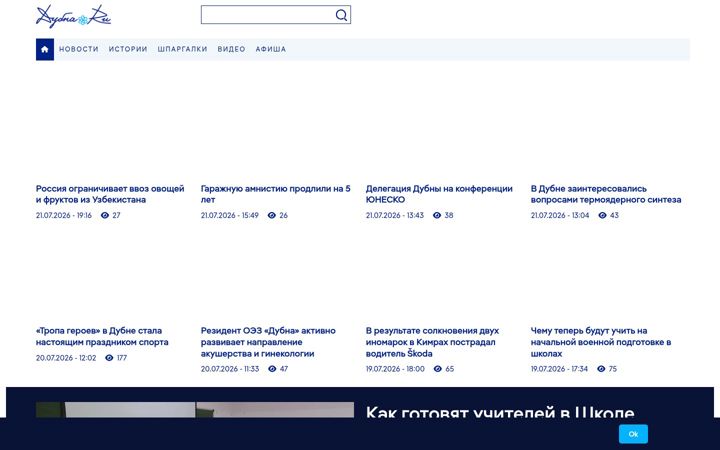Click views eye icon showing 38
The height and width of the screenshot is (450, 720).
[437, 215]
